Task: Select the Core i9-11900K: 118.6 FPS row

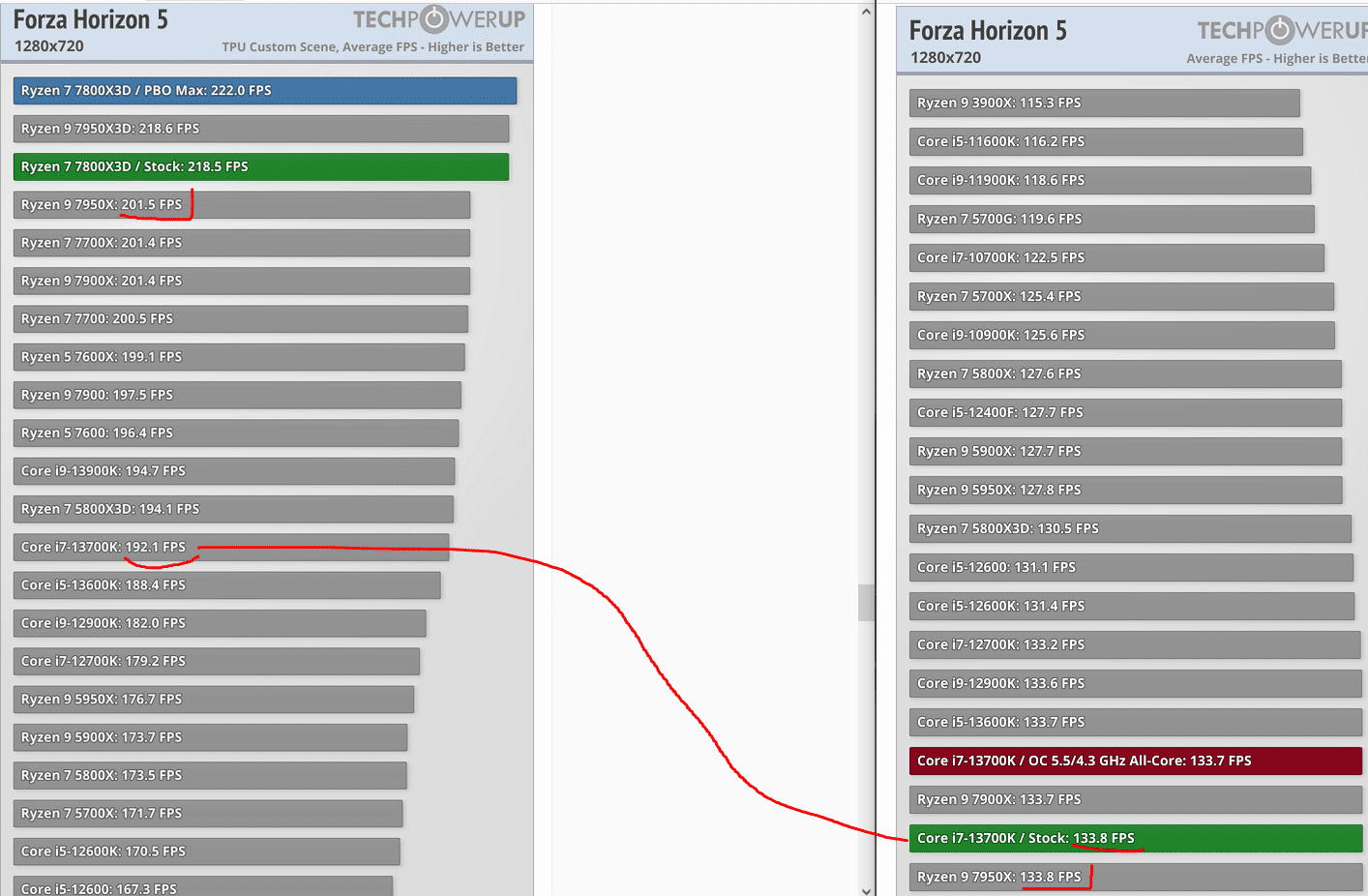Action: 1111,181
